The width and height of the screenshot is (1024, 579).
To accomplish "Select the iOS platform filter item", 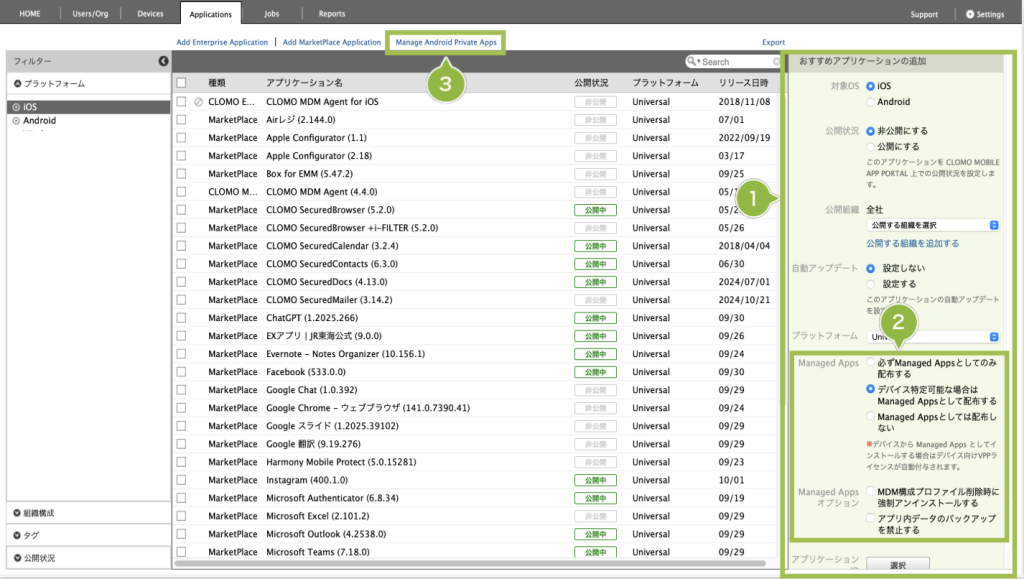I will 30,106.
